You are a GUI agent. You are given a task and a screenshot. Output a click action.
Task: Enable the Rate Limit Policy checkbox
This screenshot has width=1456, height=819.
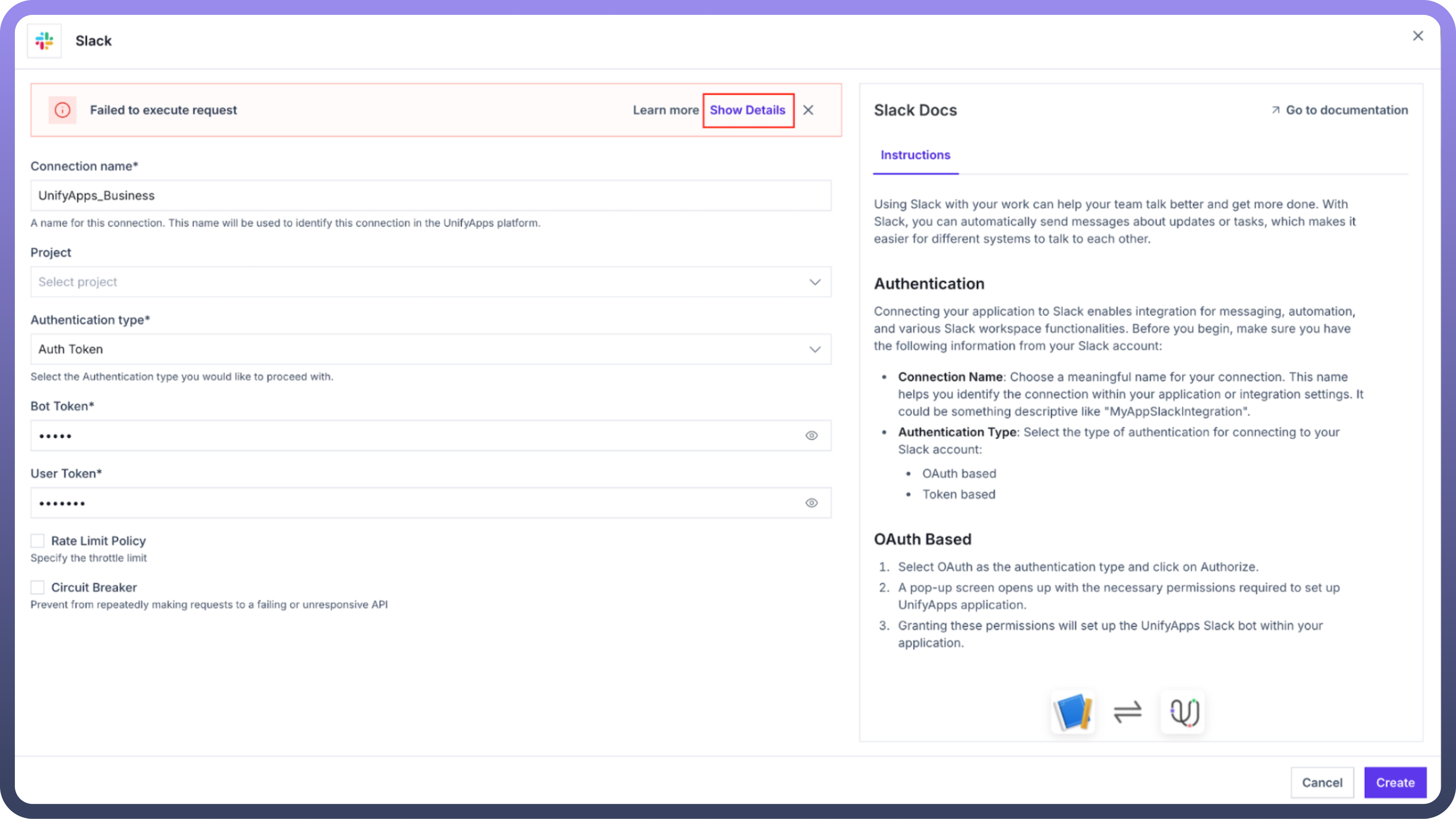37,541
